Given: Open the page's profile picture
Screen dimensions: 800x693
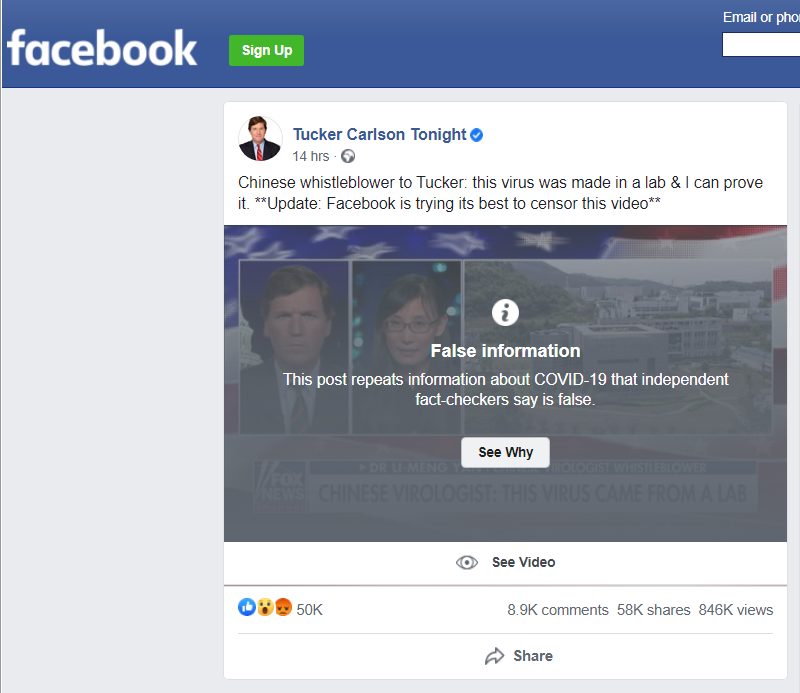Looking at the screenshot, I should click(260, 138).
